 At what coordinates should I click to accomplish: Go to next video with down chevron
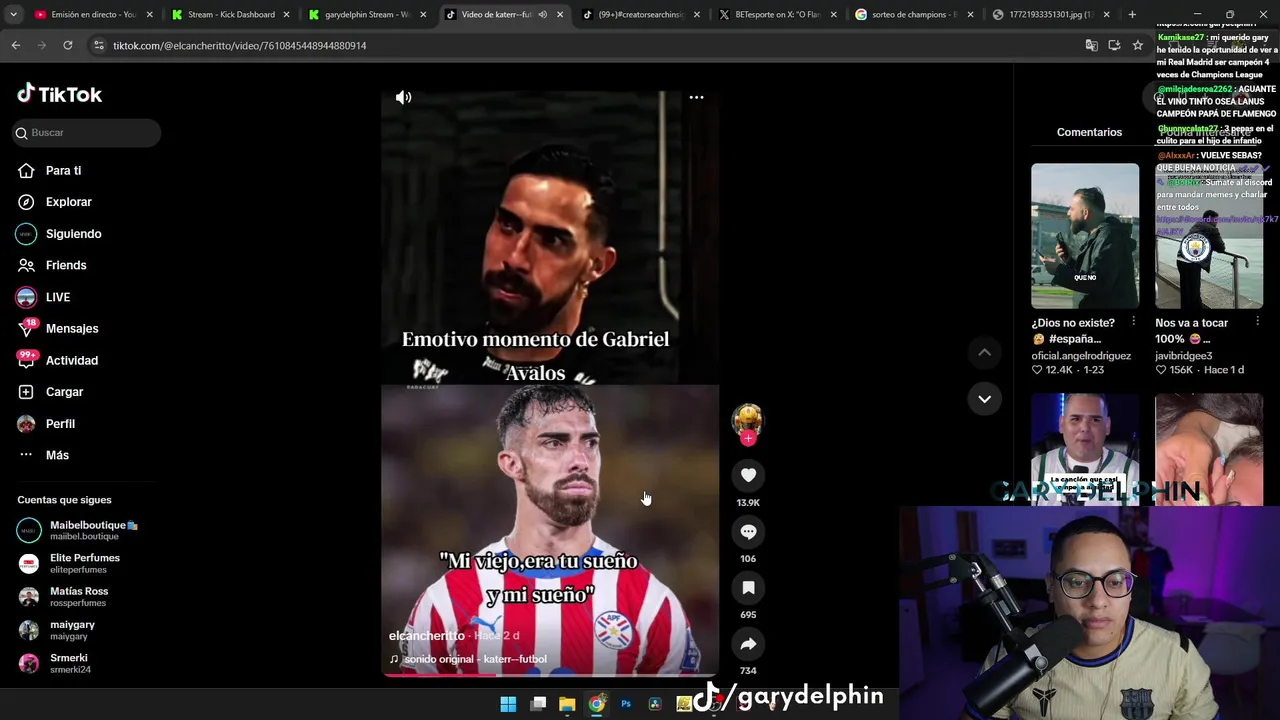984,398
